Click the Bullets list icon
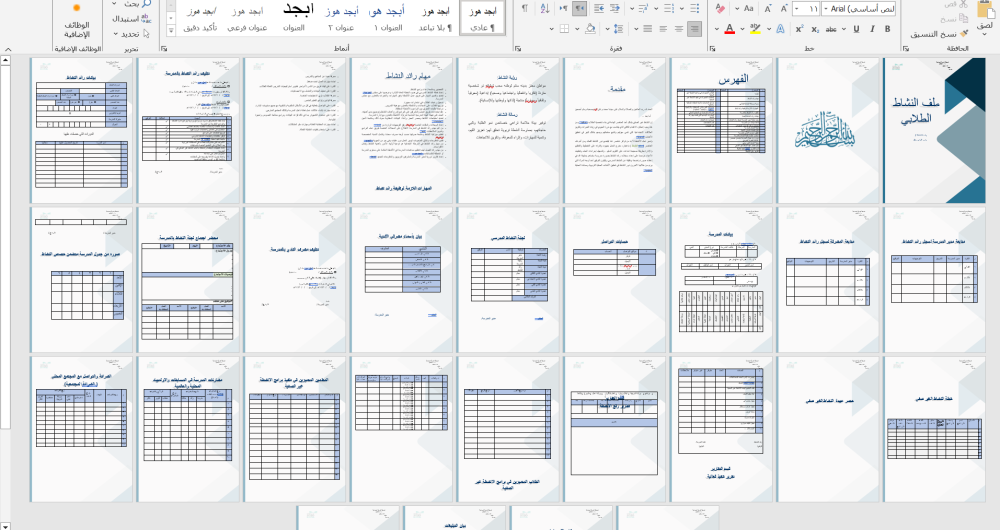 [x=695, y=9]
